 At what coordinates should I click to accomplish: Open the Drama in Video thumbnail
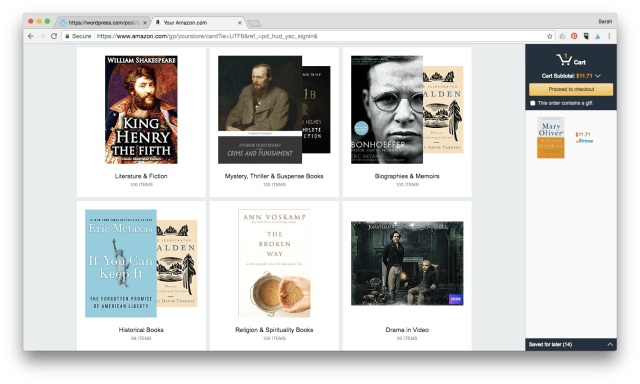pos(407,263)
